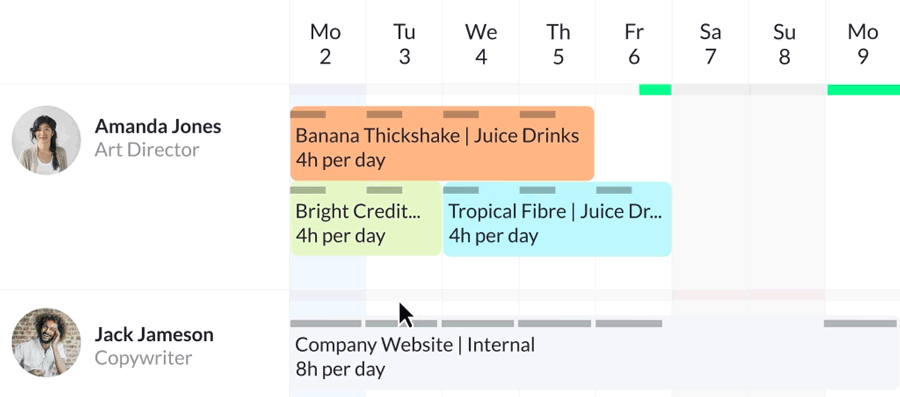Click the green availability bar on Friday 6
The image size is (900, 397).
coord(655,89)
